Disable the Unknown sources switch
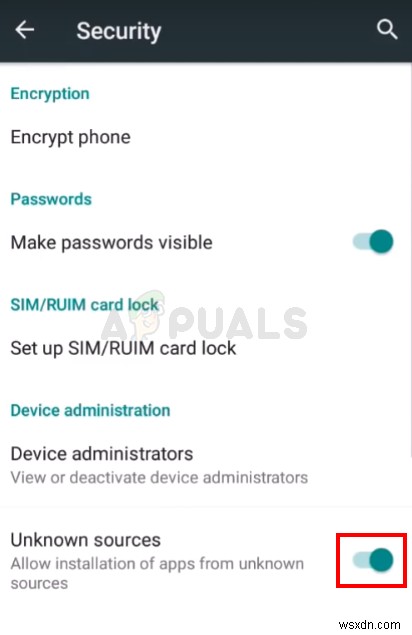The height and width of the screenshot is (635, 412). 373,560
